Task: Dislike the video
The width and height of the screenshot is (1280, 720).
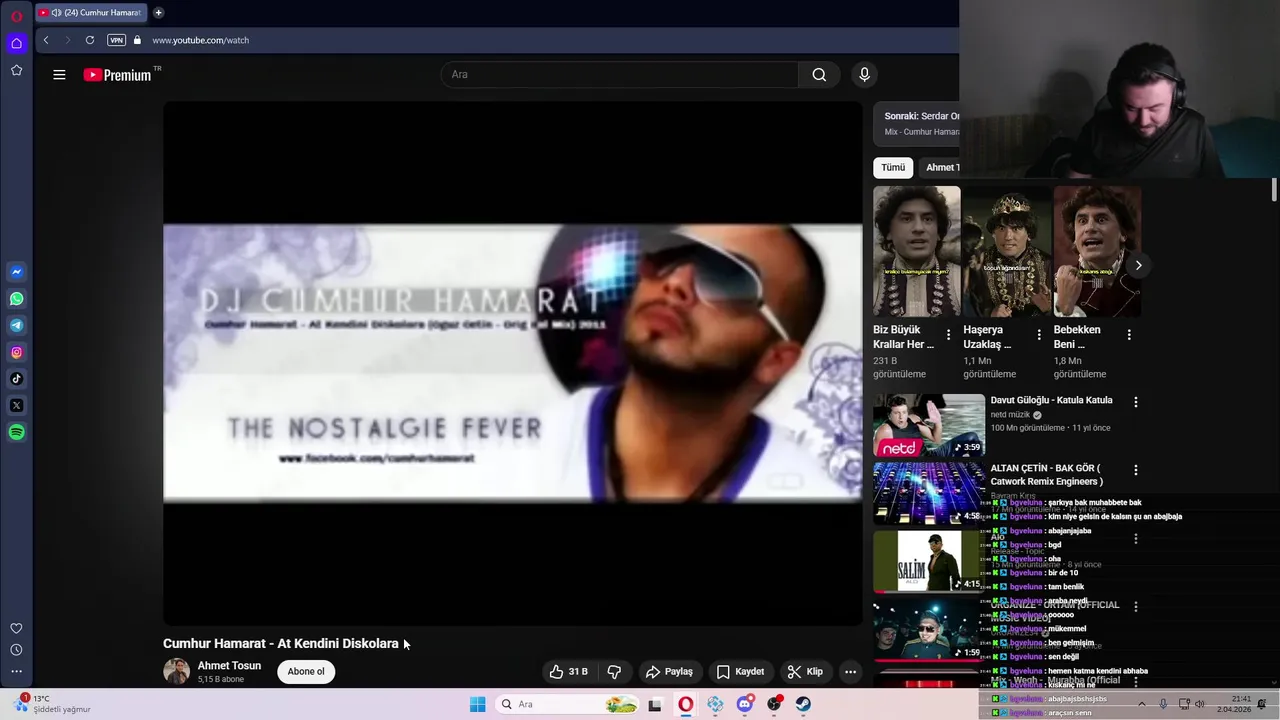Action: point(614,672)
